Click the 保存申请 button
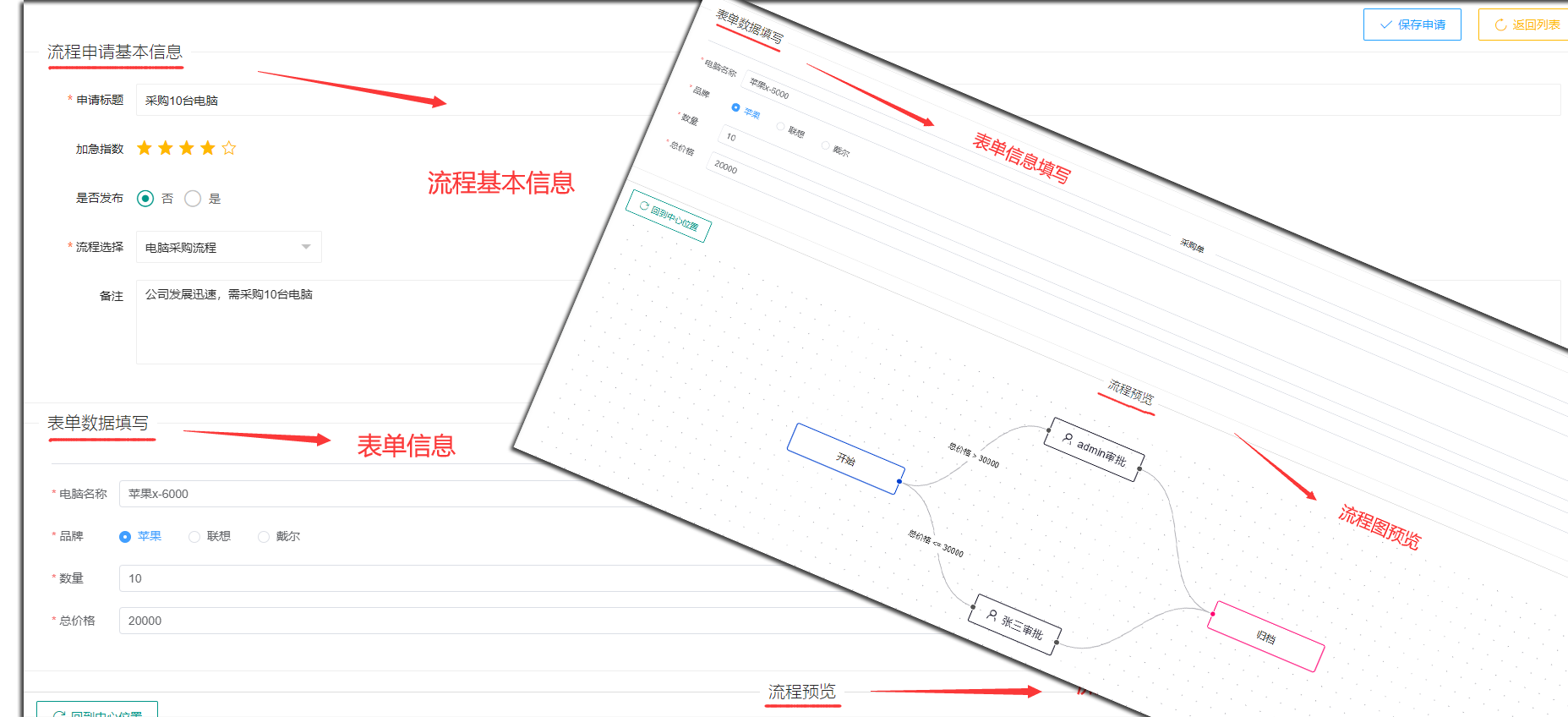This screenshot has width=1568, height=717. click(x=1412, y=25)
